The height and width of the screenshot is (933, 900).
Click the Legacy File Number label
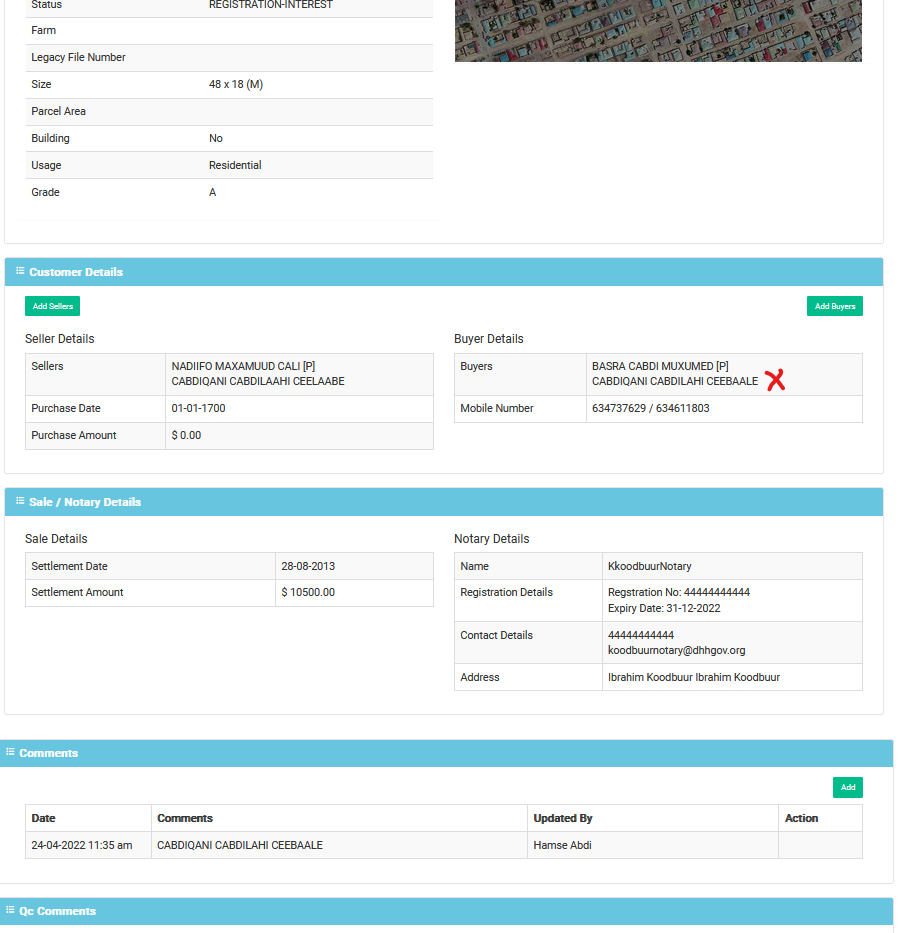tap(79, 57)
